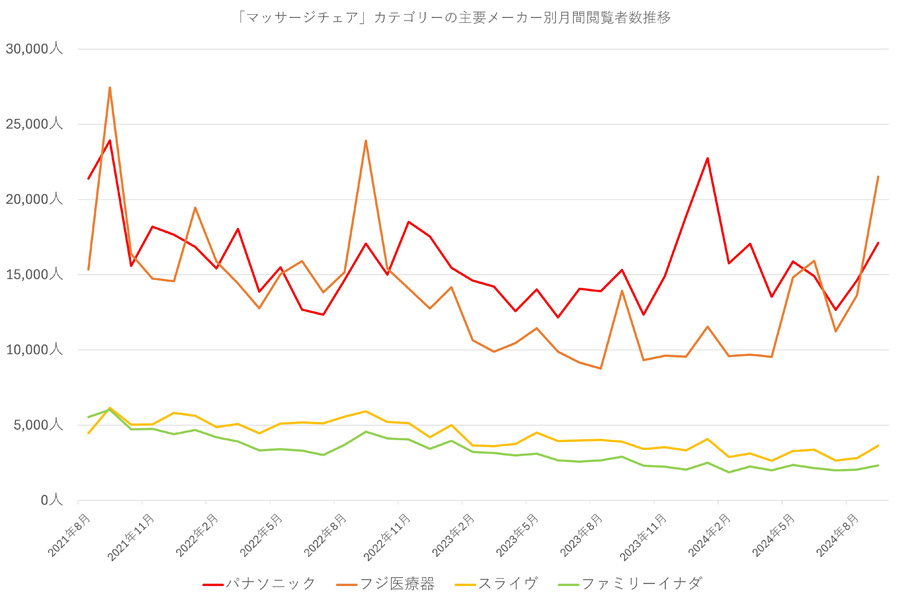Screen dimensions: 900x600
Task: Click the 0人 y-axis label
Action: 52,500
